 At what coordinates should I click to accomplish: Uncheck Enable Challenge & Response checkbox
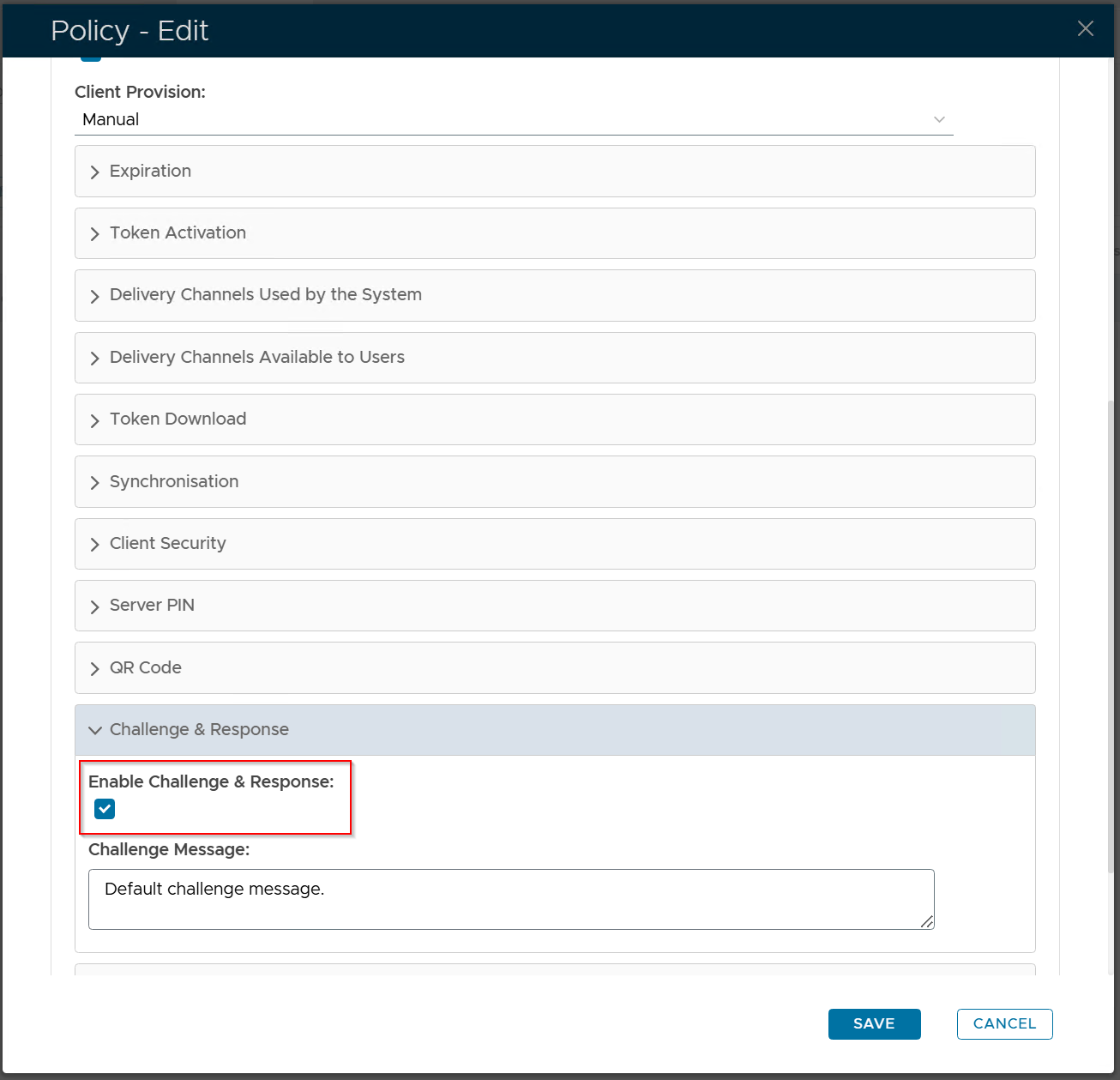click(x=105, y=809)
